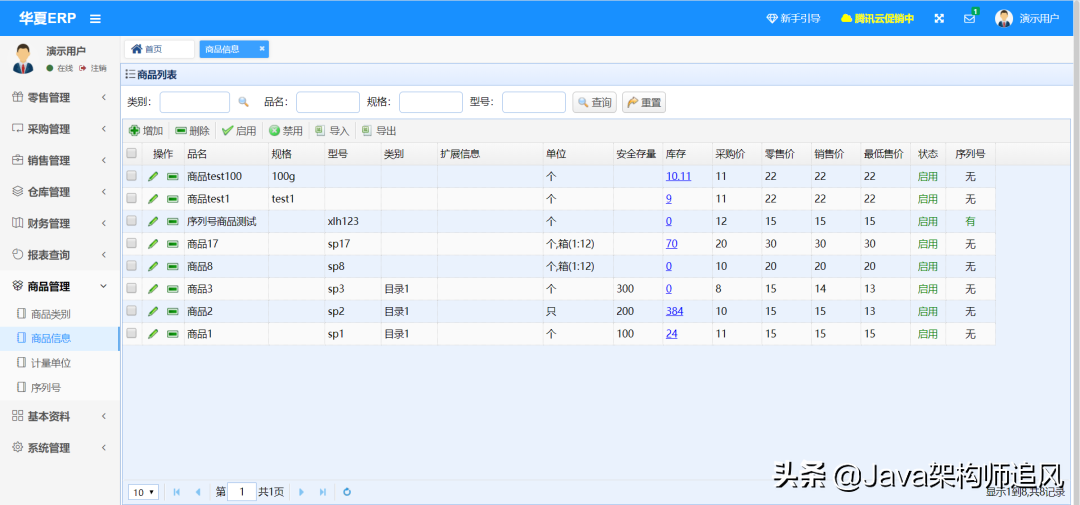This screenshot has height=505, width=1080.
Task: Open stock link 10.11 for 商品test100
Action: click(678, 176)
